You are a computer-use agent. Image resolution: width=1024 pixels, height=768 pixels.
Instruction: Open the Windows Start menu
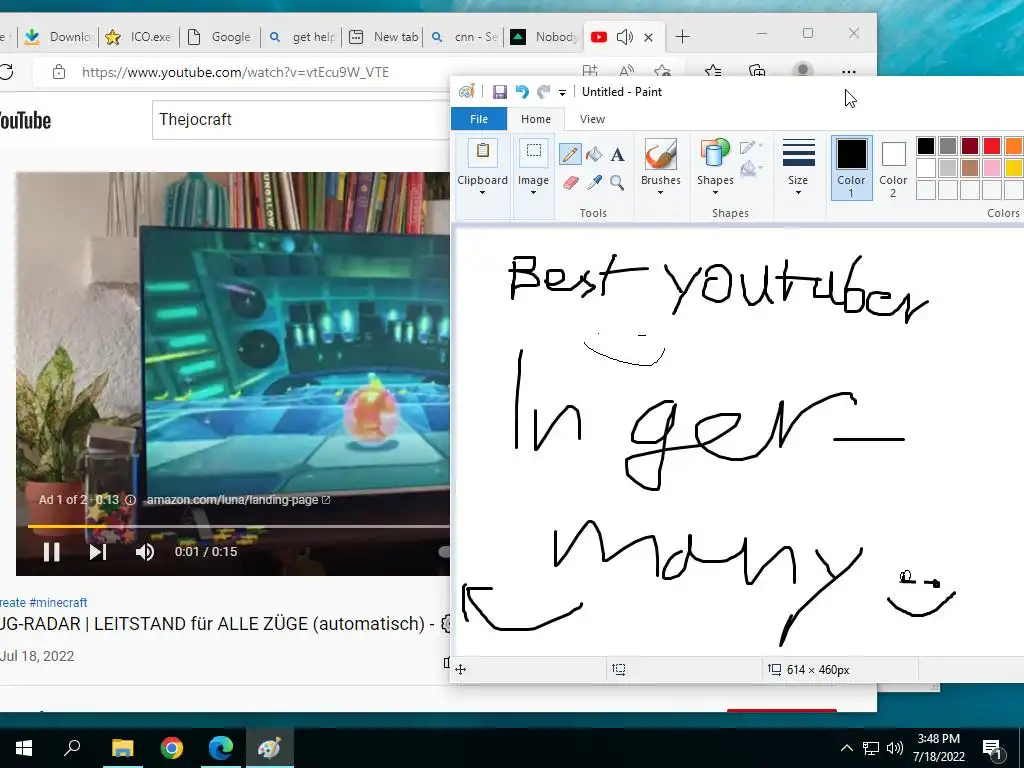[24, 748]
